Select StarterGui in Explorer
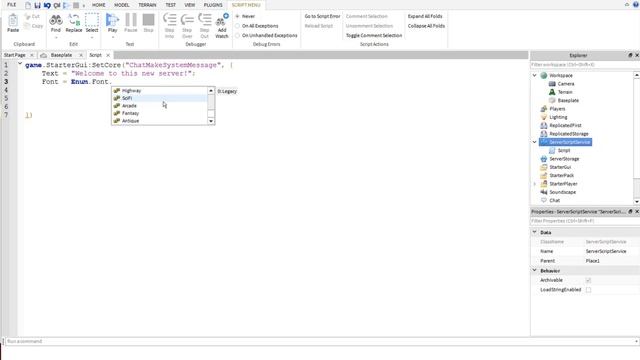640x360 pixels. [x=560, y=167]
